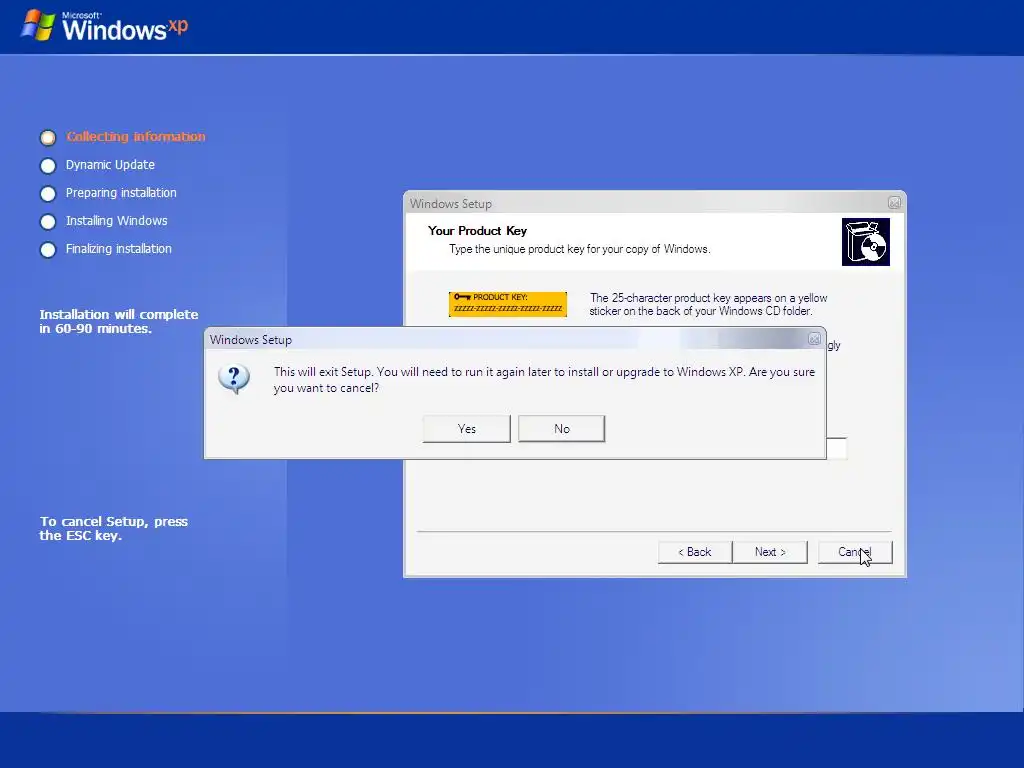The image size is (1024, 768).
Task: Click the 'Dynamic Update' step text
Action: point(110,165)
